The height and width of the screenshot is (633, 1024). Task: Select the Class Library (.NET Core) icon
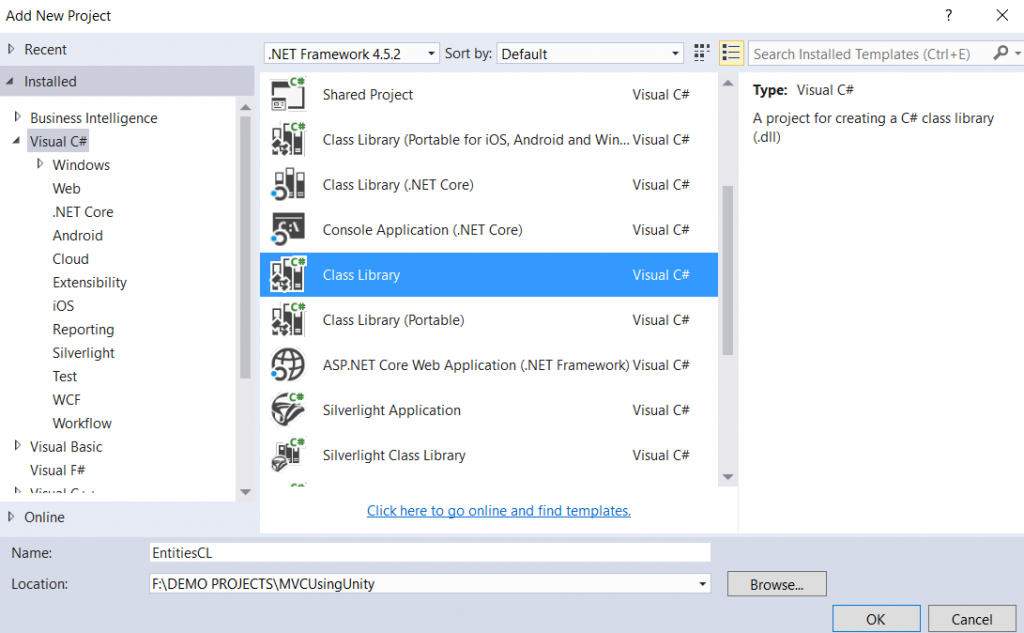288,185
